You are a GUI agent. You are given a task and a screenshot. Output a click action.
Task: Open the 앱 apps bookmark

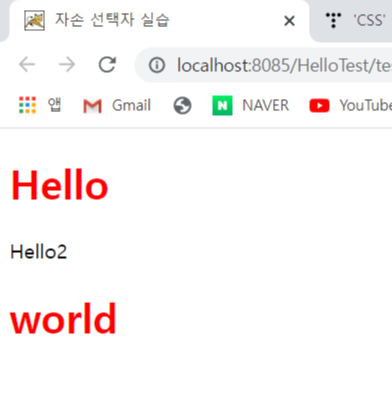pyautogui.click(x=40, y=105)
